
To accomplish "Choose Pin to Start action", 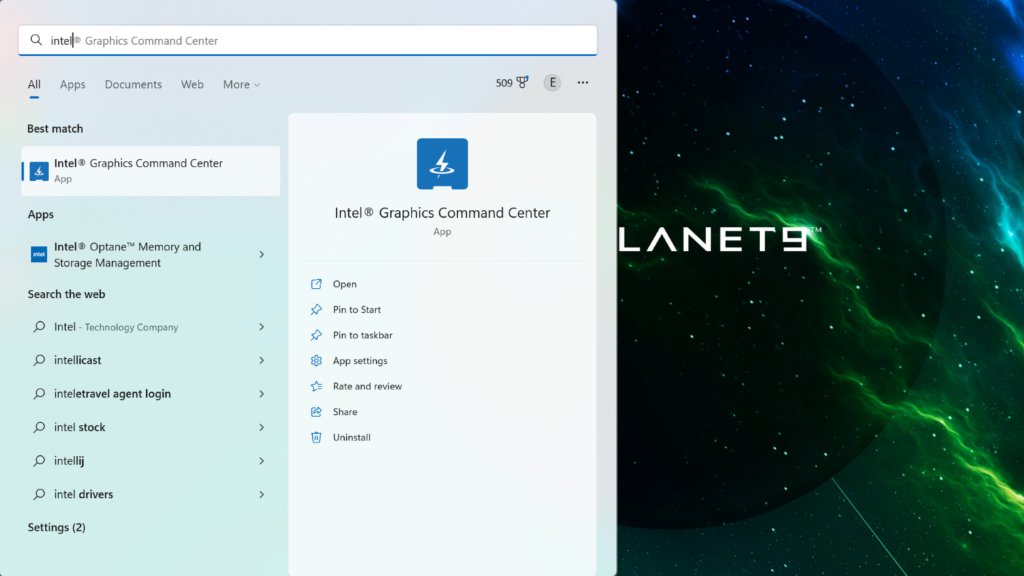I will pos(357,310).
